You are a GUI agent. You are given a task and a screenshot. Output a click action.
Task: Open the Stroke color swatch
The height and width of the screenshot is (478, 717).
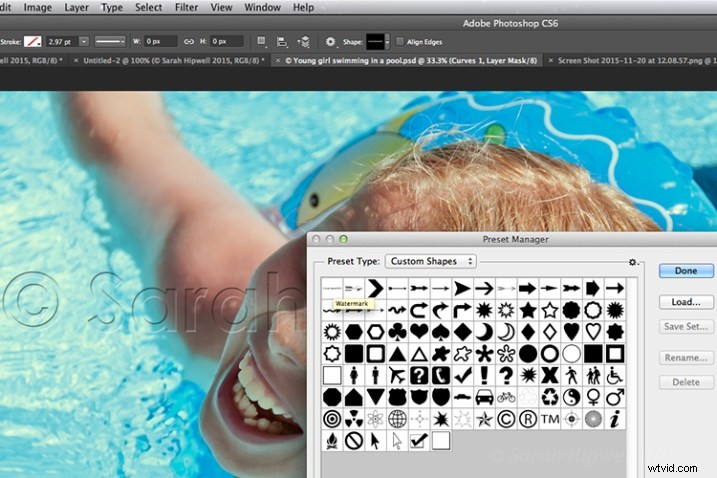click(32, 42)
